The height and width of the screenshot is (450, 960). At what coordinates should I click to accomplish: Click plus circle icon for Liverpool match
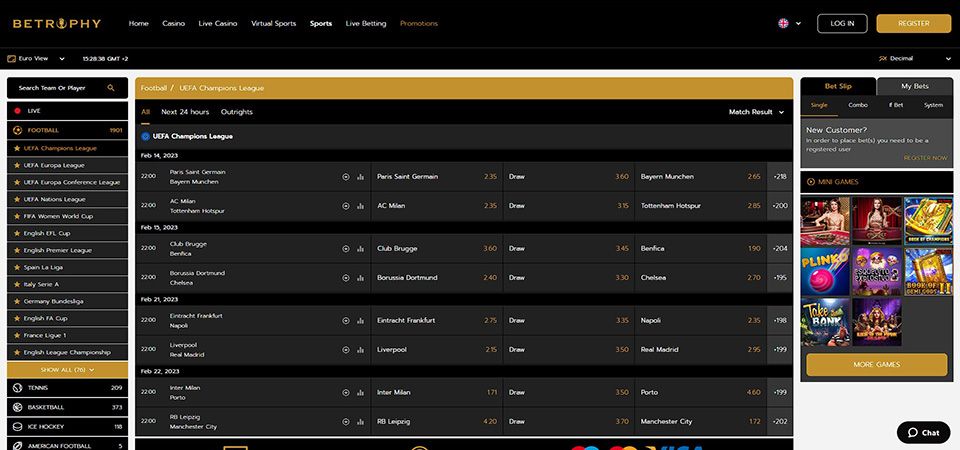click(346, 350)
